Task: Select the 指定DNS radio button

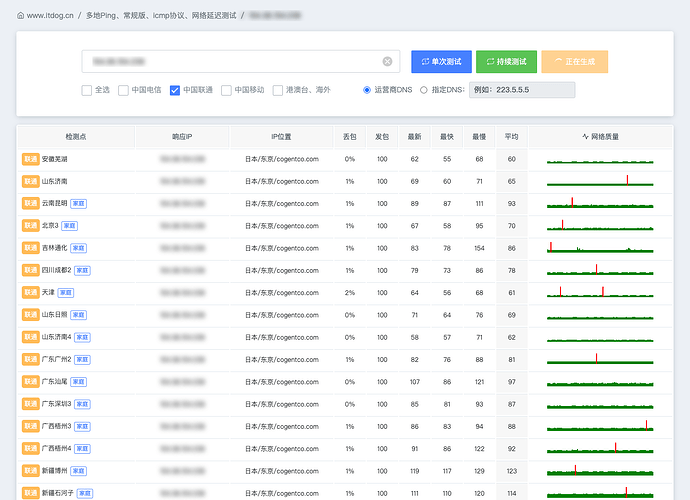Action: pos(423,90)
